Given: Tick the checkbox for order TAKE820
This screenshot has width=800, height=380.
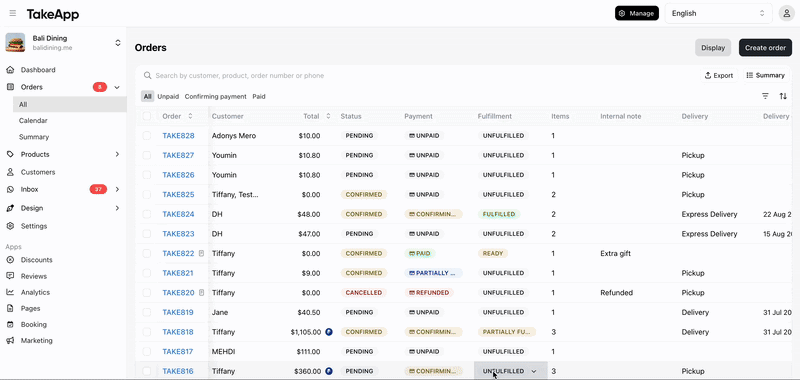Looking at the screenshot, I should pyautogui.click(x=147, y=293).
